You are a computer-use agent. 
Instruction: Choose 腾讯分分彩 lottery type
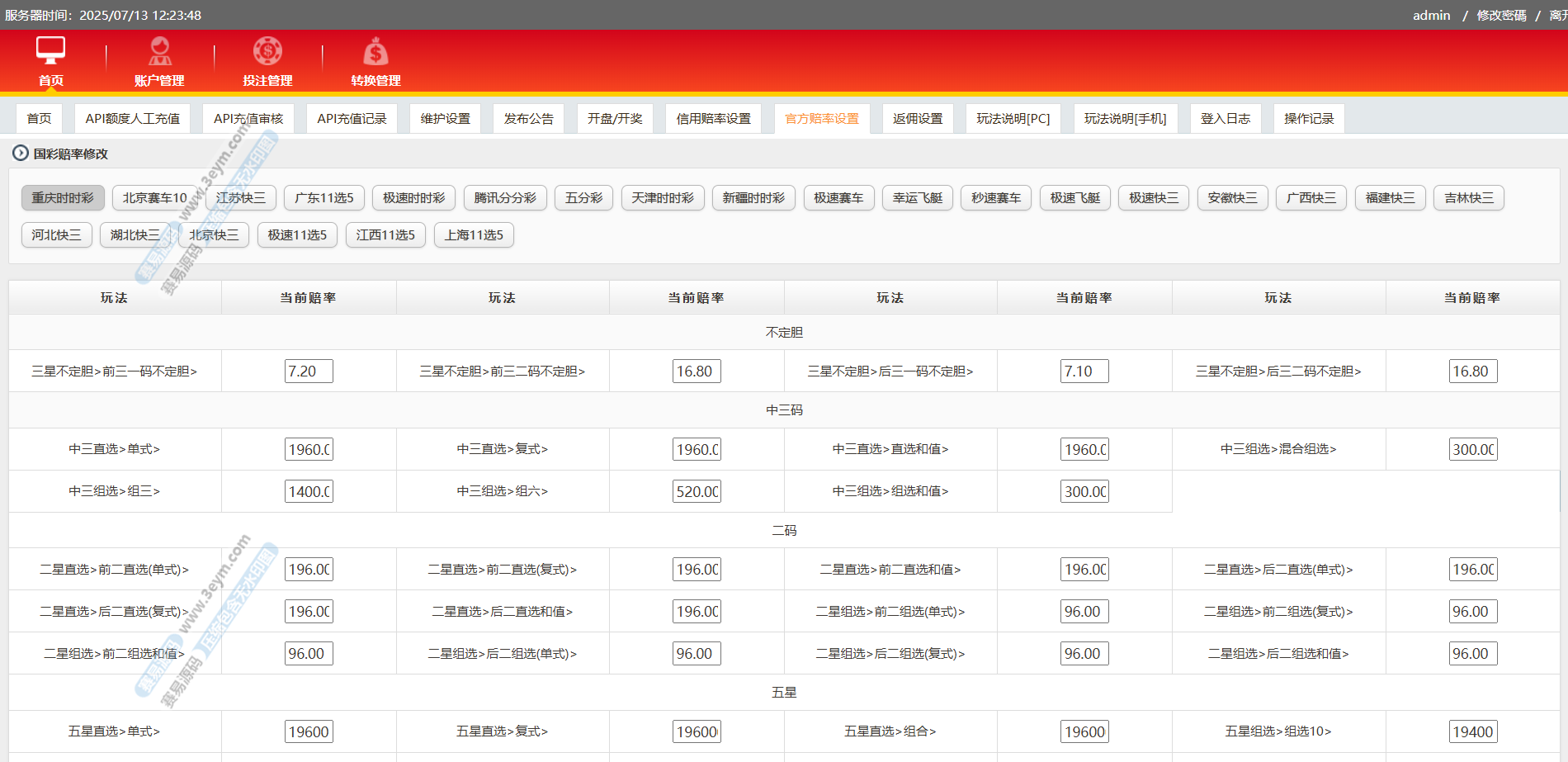pos(504,198)
